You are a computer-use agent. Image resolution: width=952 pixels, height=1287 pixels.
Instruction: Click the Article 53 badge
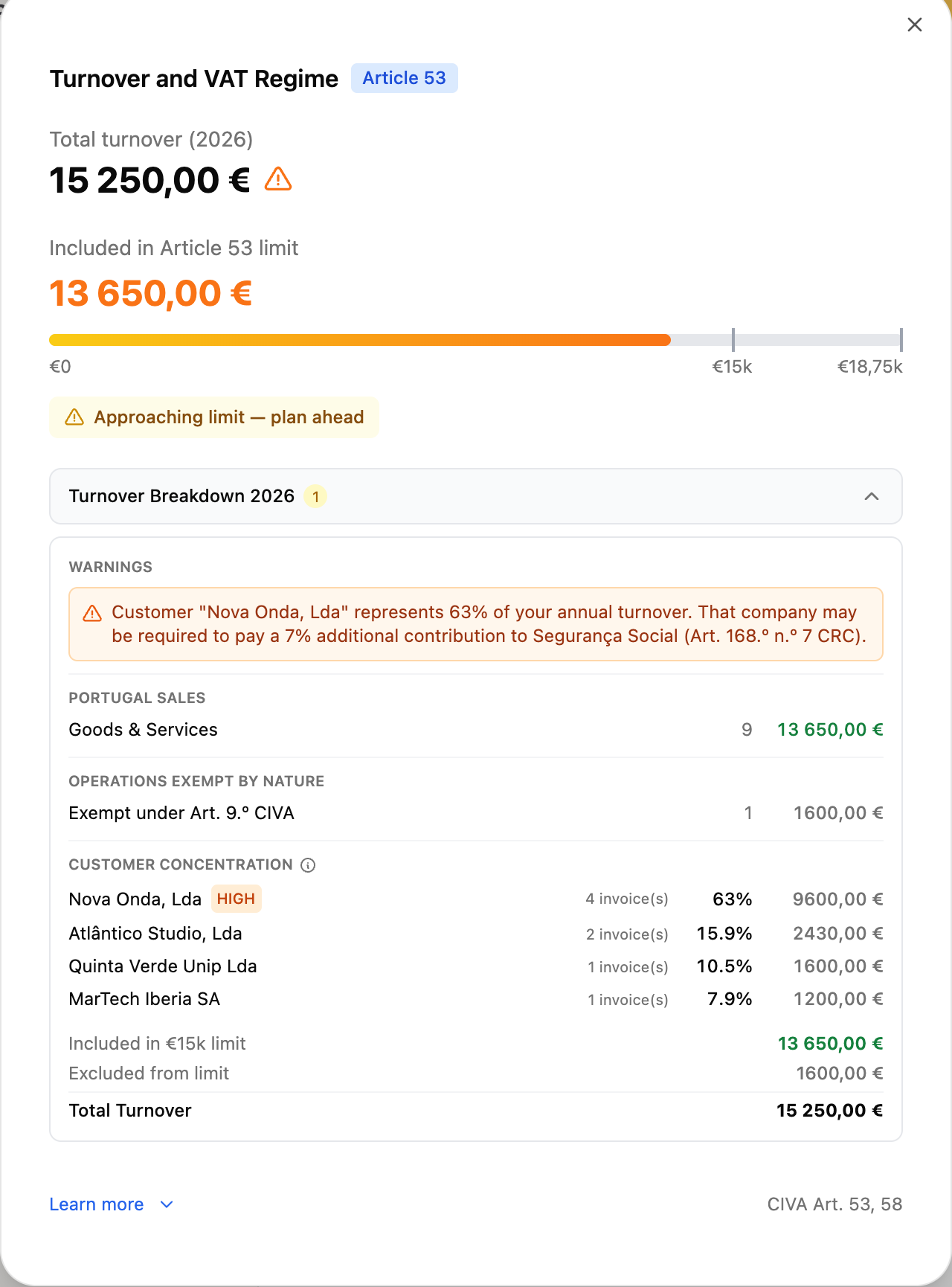[405, 78]
